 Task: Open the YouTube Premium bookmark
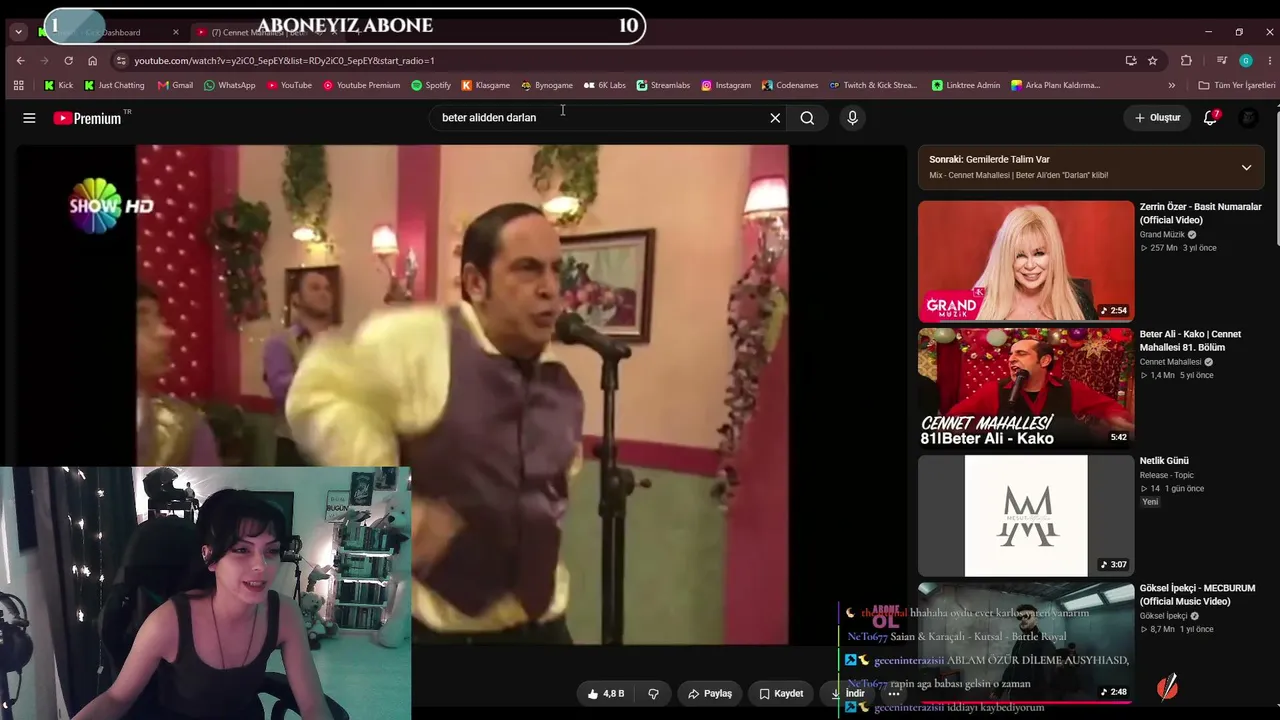[x=361, y=85]
